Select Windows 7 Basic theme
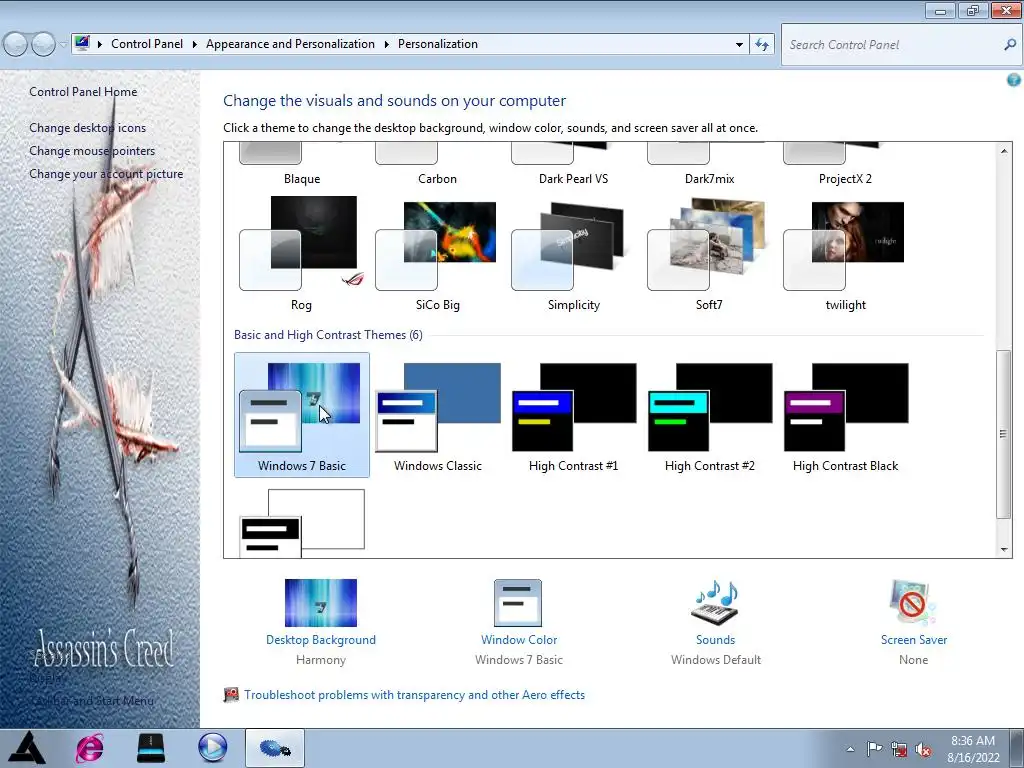The image size is (1024, 768). click(302, 415)
